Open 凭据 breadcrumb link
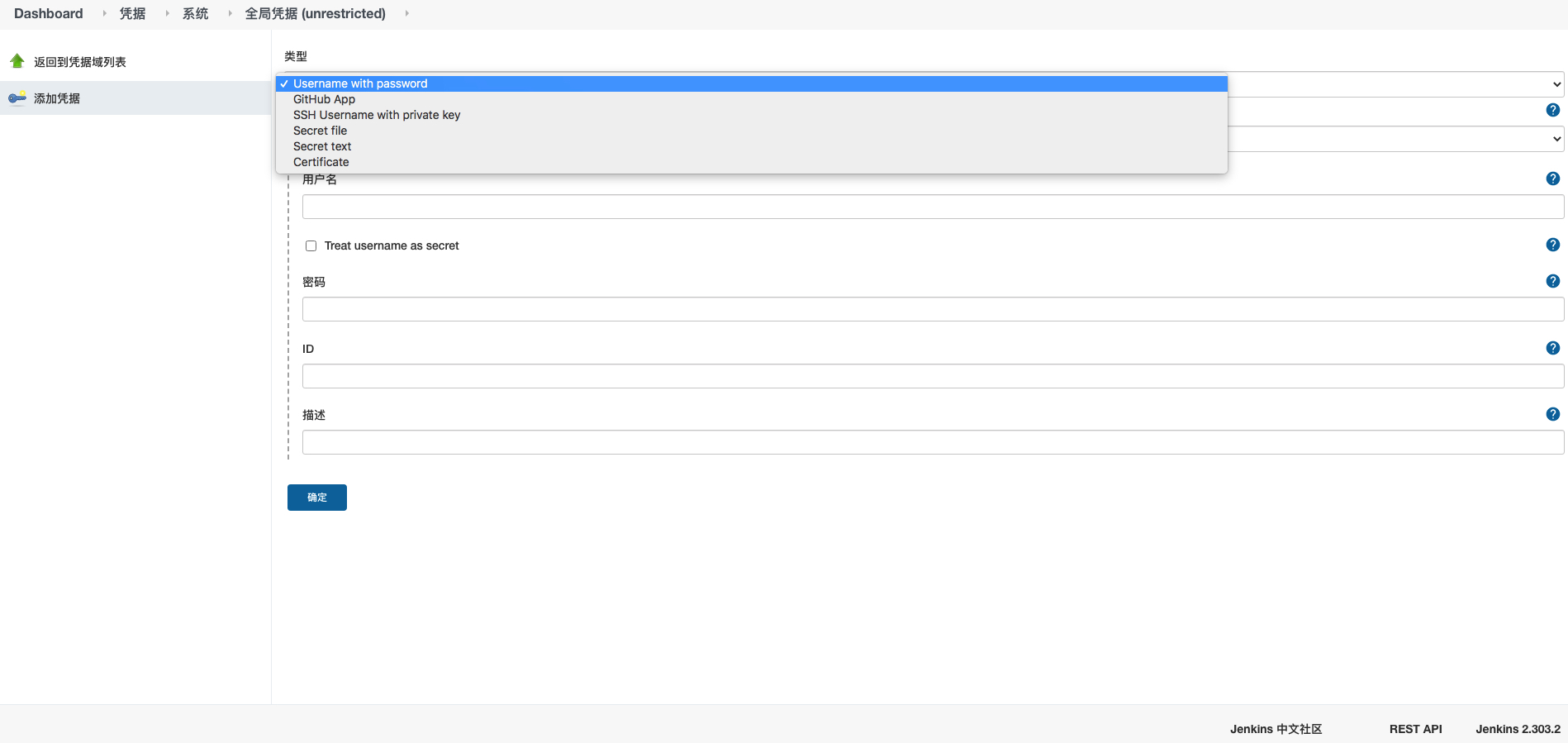This screenshot has width=1568, height=743. 132,13
